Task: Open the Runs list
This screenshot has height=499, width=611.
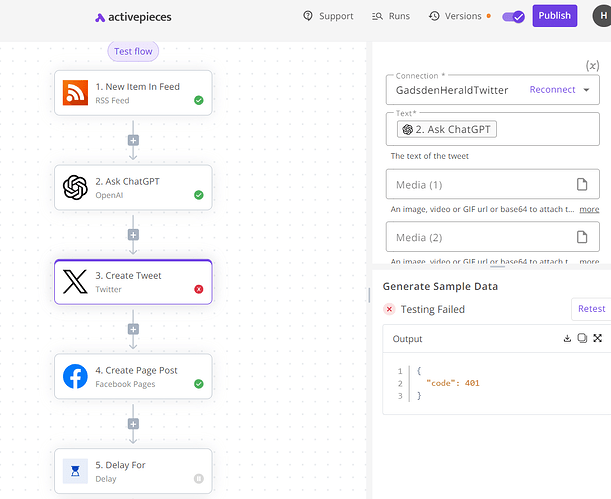Action: (390, 16)
